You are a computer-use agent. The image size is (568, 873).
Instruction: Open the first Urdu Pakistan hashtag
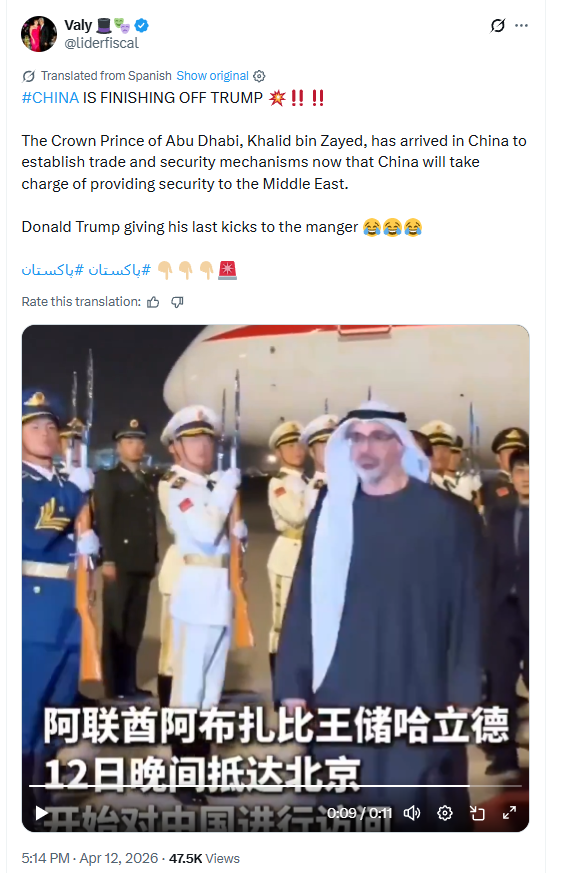(x=120, y=271)
